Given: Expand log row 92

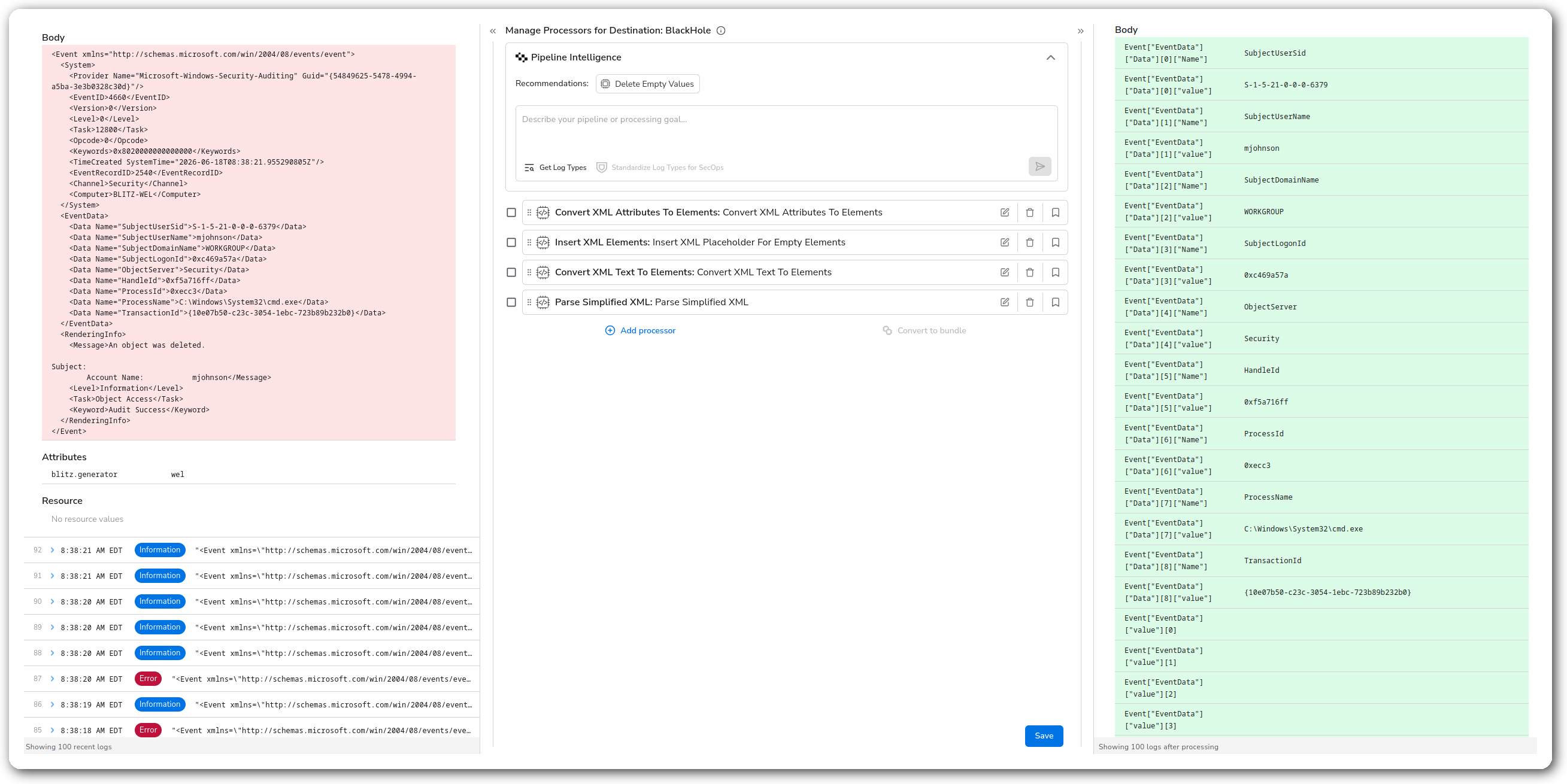Looking at the screenshot, I should pyautogui.click(x=52, y=550).
